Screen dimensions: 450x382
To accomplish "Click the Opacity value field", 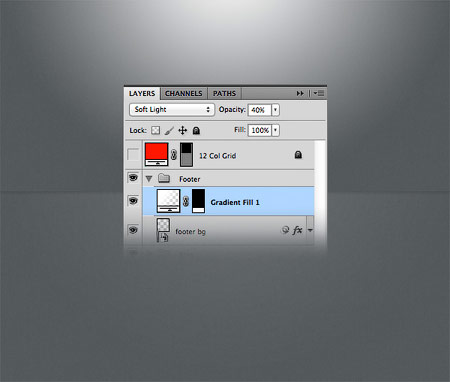I will click(260, 110).
